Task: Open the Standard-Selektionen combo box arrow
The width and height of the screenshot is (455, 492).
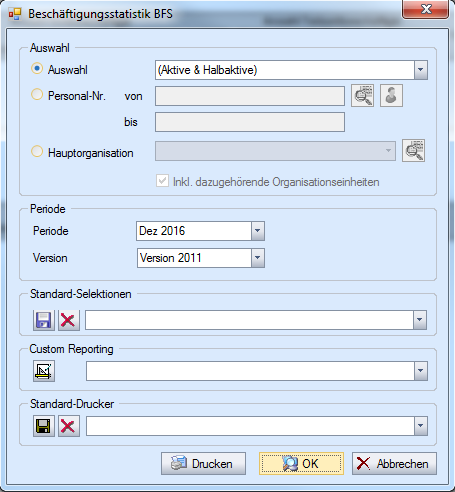Action: (x=420, y=320)
